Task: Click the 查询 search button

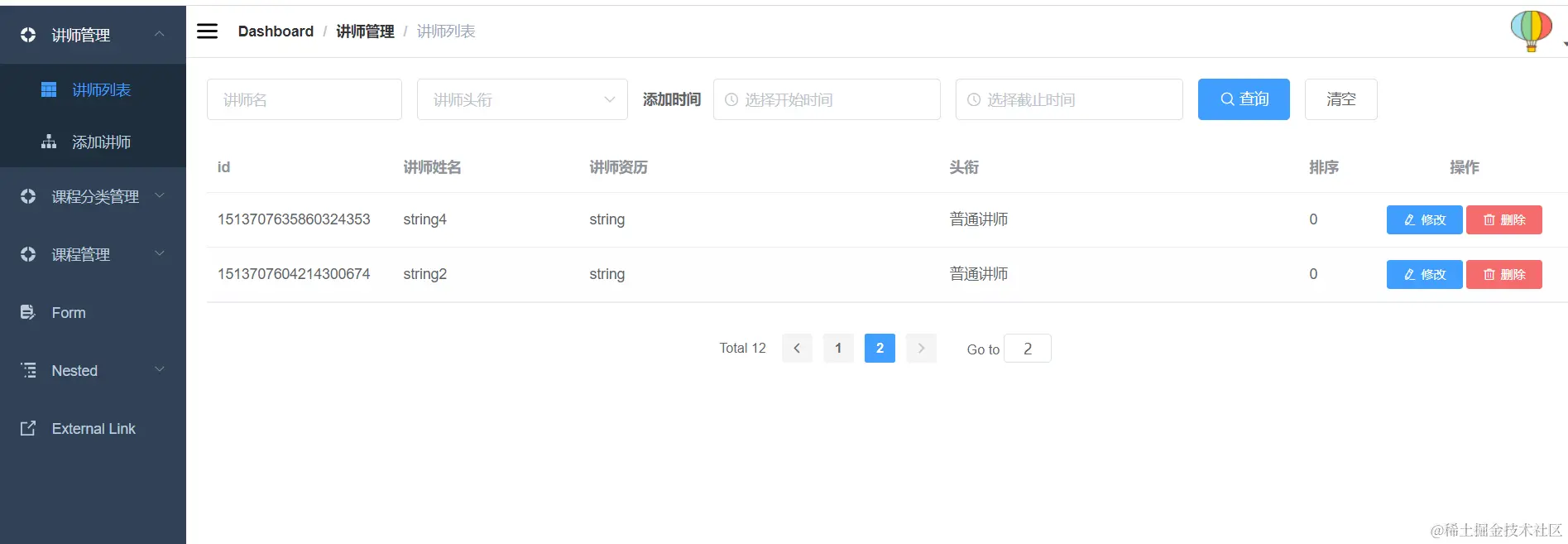Action: point(1244,99)
